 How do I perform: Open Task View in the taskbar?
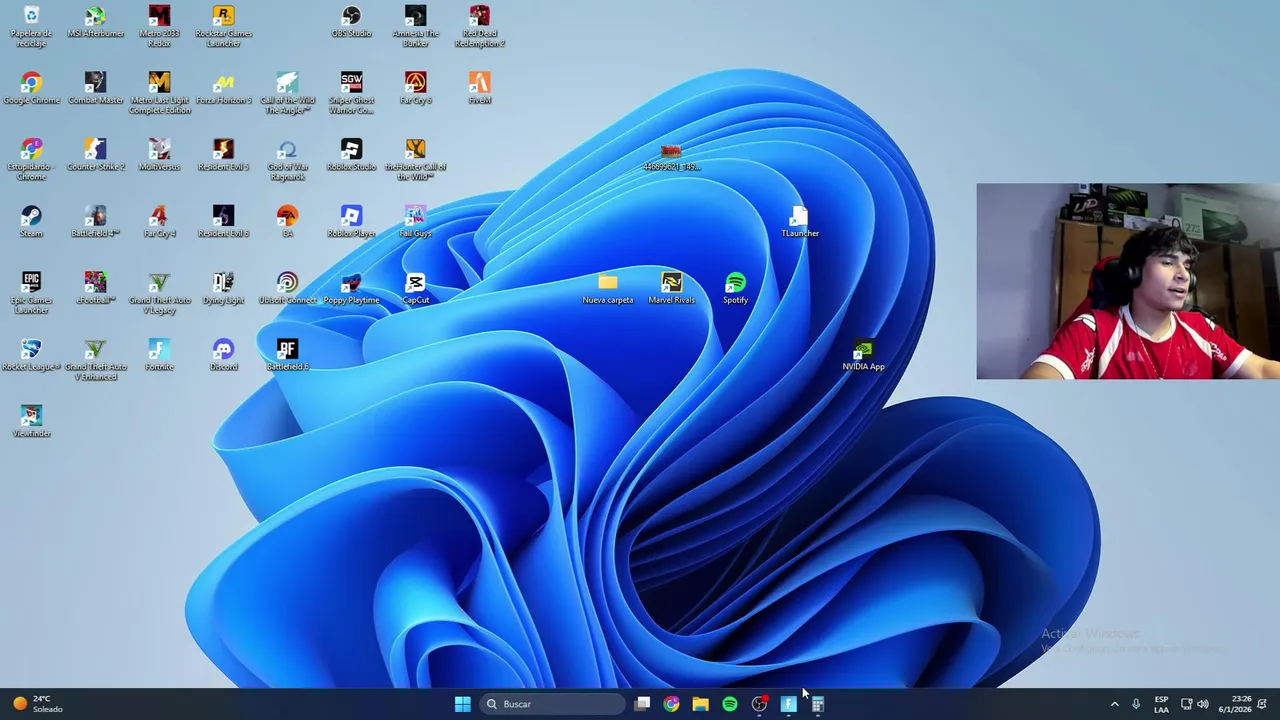click(x=643, y=704)
